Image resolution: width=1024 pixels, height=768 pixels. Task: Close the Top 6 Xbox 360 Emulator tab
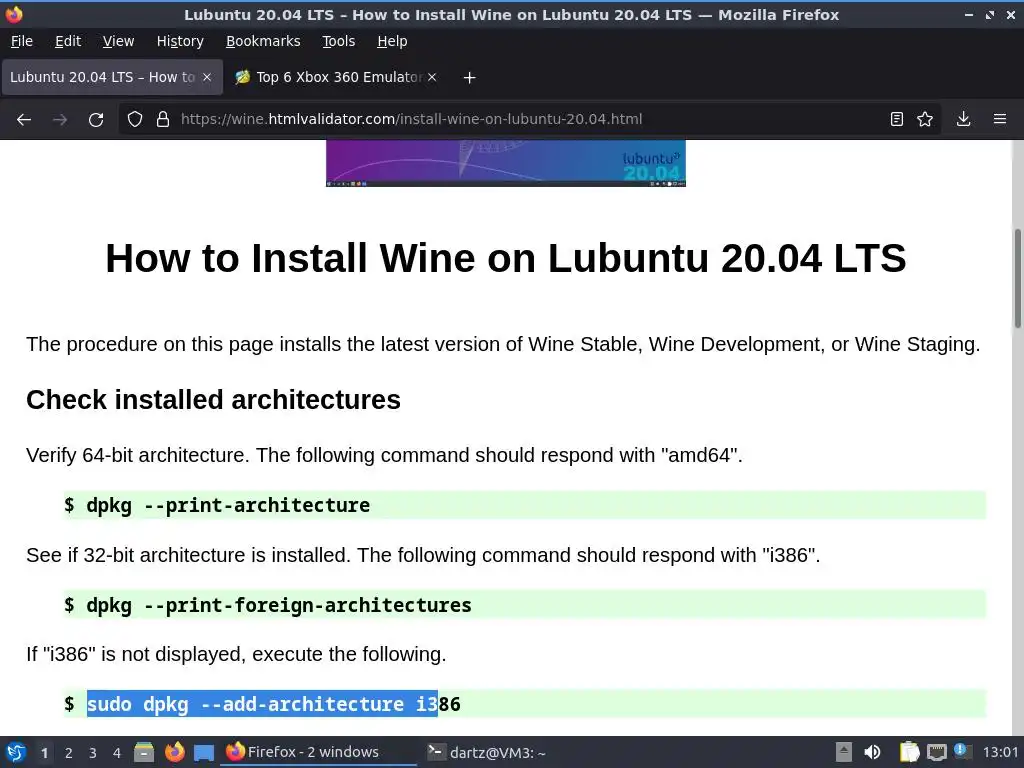click(x=432, y=77)
